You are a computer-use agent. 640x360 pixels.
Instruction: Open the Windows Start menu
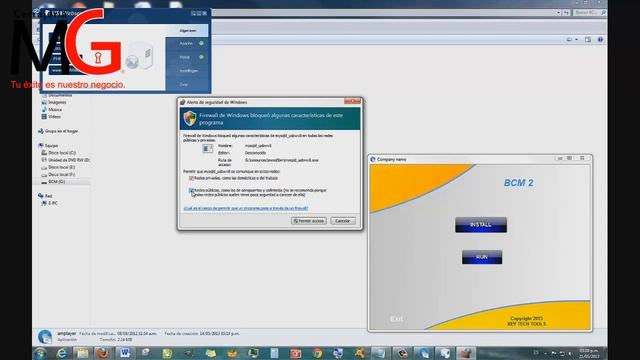point(40,353)
